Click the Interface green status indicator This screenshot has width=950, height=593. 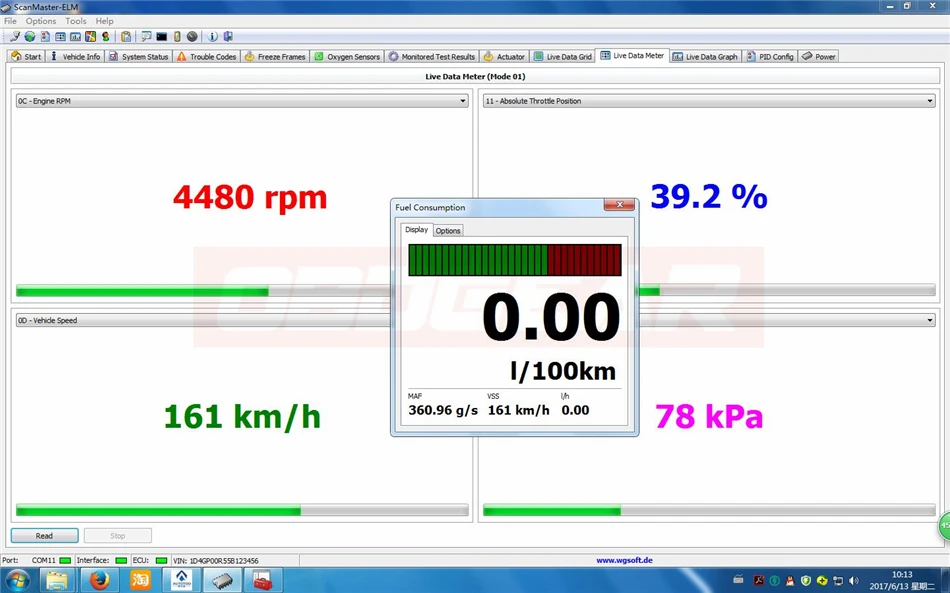pos(121,560)
